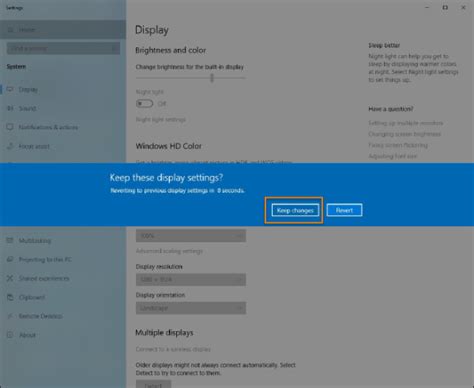Click the Revert button
Screen dimensions: 474x388
(344, 210)
